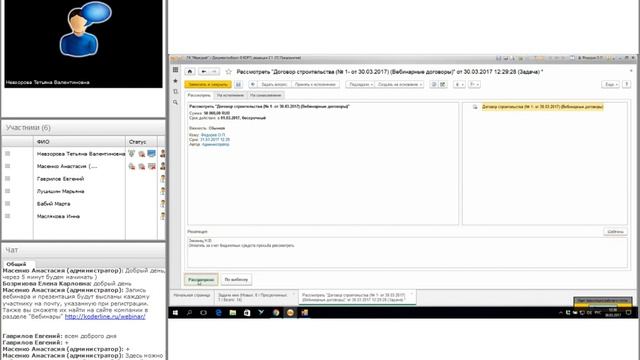Open Chrome from the taskbar
640x360 pixels.
[276, 313]
